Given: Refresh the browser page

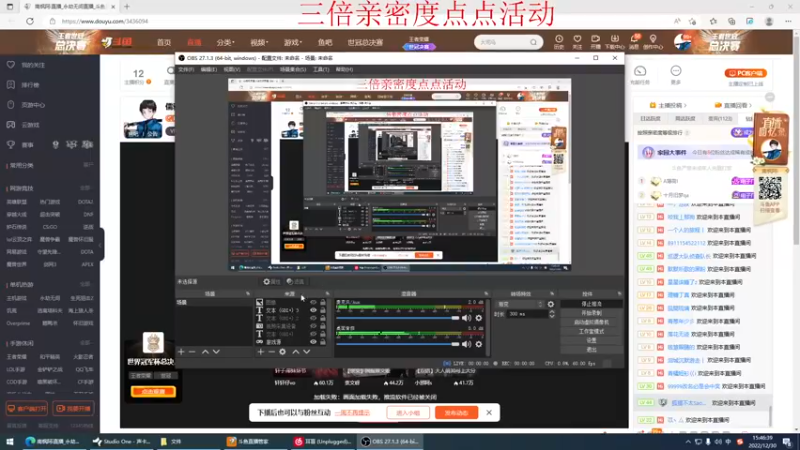Looking at the screenshot, I should pyautogui.click(x=30, y=21).
